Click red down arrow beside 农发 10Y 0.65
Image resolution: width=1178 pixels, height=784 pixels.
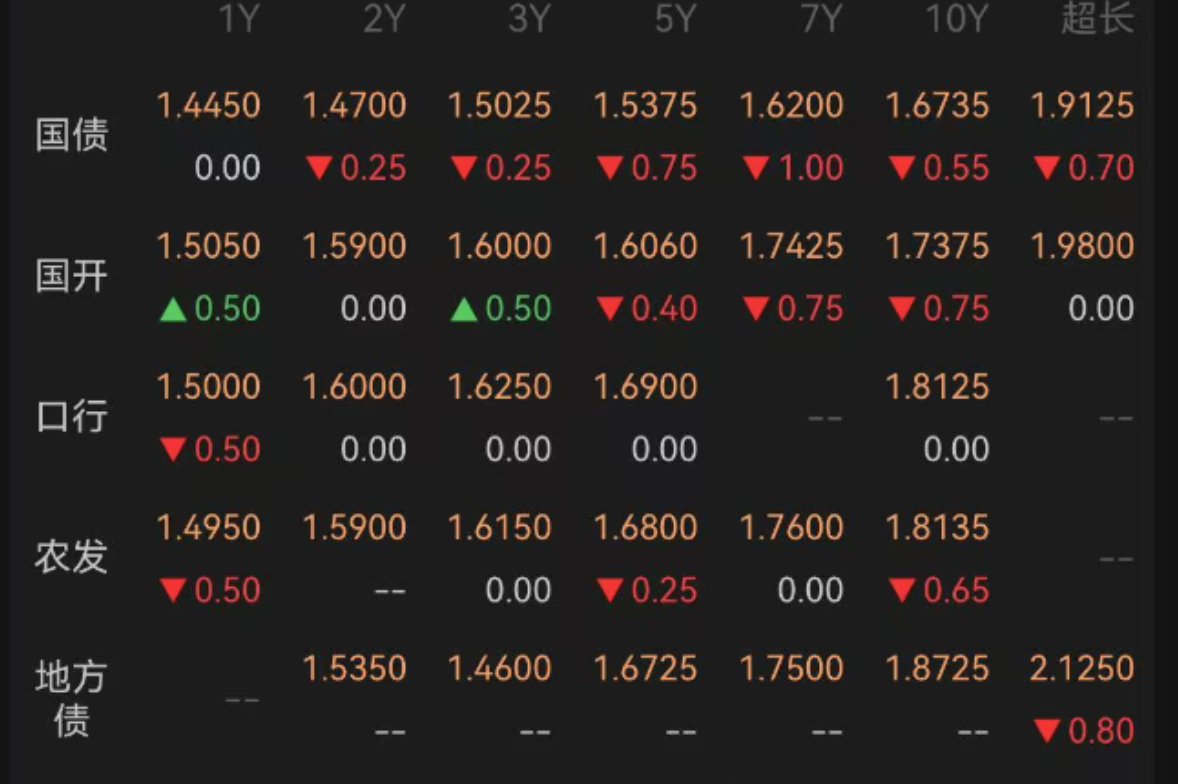(x=902, y=590)
